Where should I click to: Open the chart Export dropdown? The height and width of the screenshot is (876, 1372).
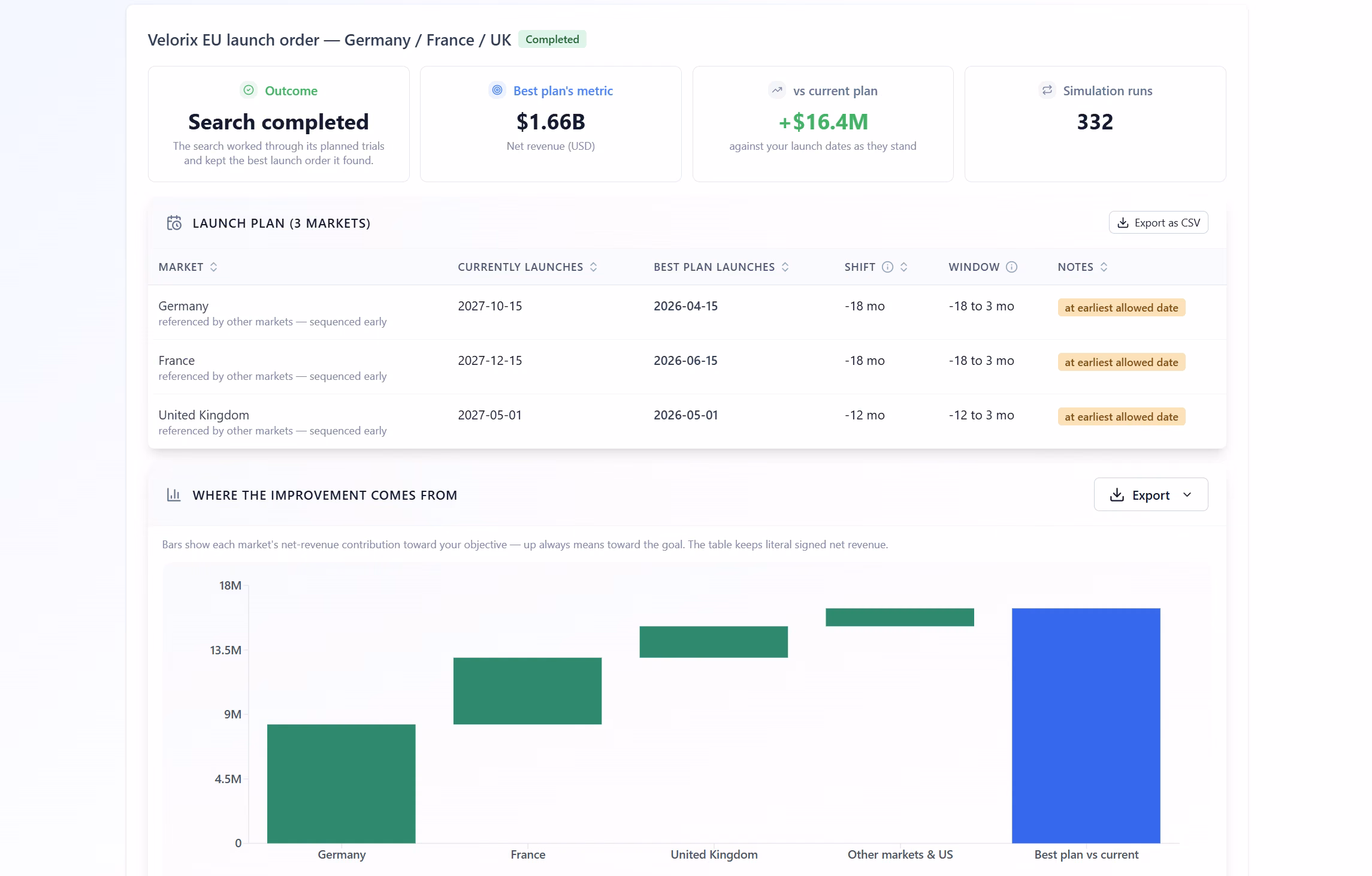pos(1150,495)
